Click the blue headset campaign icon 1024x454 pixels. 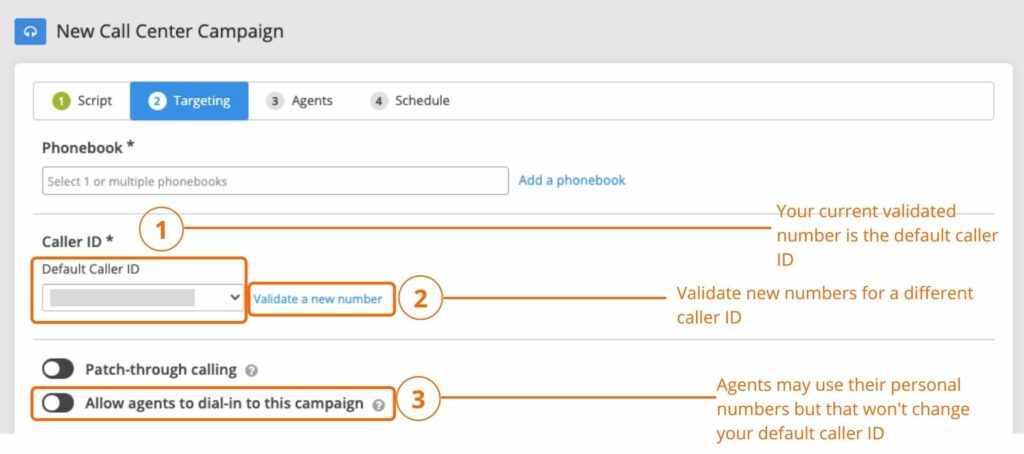[x=30, y=31]
